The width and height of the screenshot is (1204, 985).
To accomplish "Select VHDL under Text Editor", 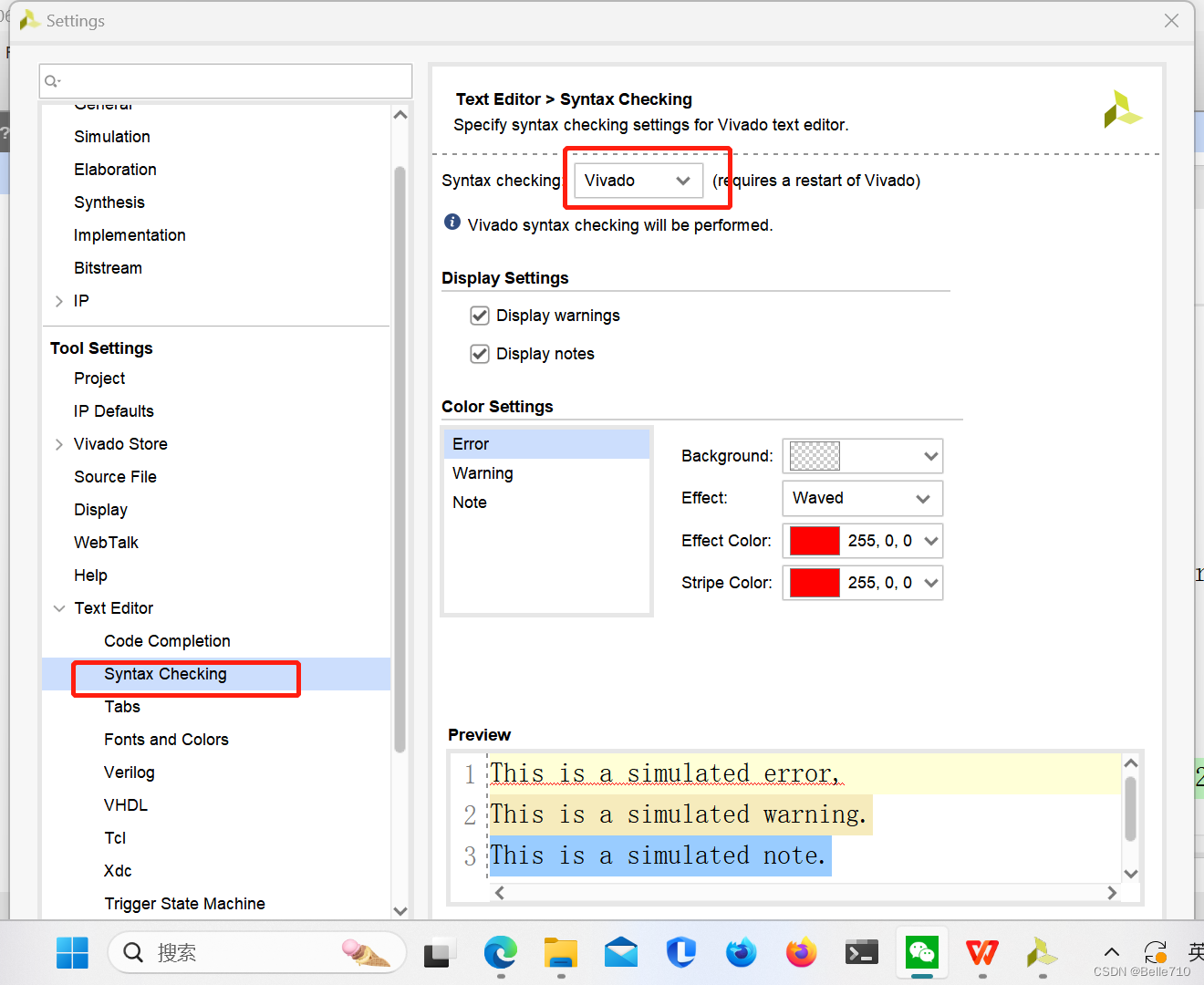I will pos(126,805).
